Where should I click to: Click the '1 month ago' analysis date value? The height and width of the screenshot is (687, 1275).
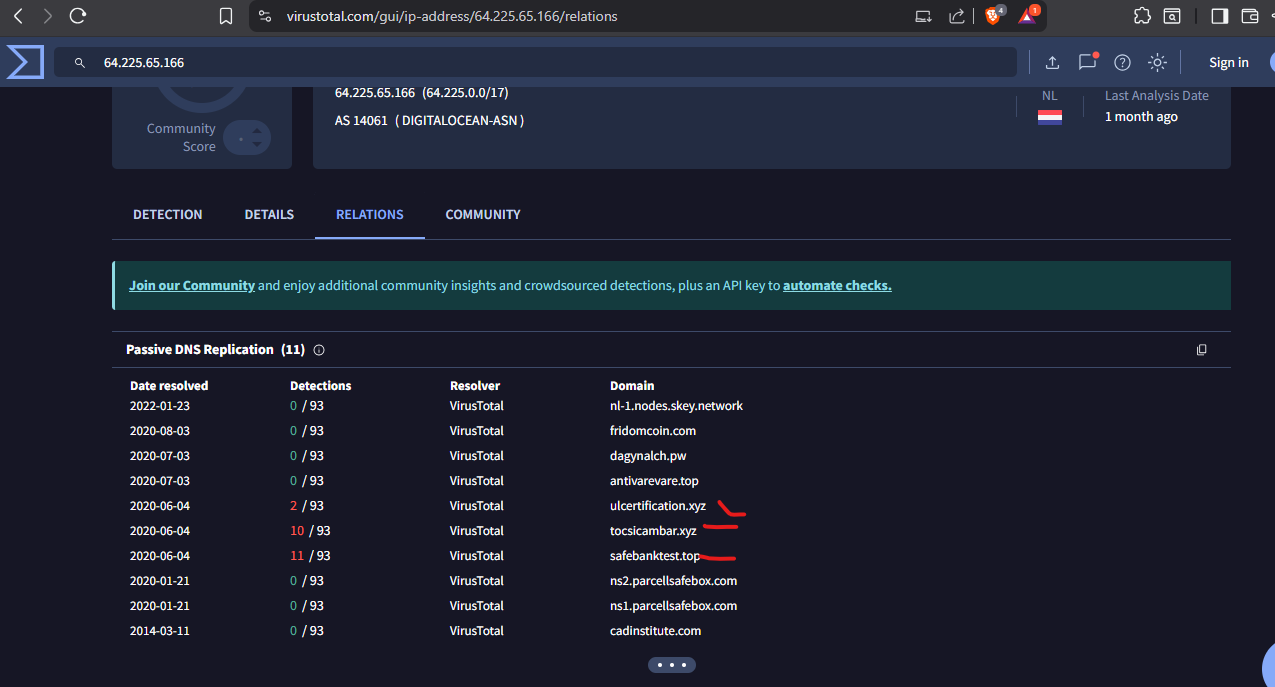pos(1141,117)
